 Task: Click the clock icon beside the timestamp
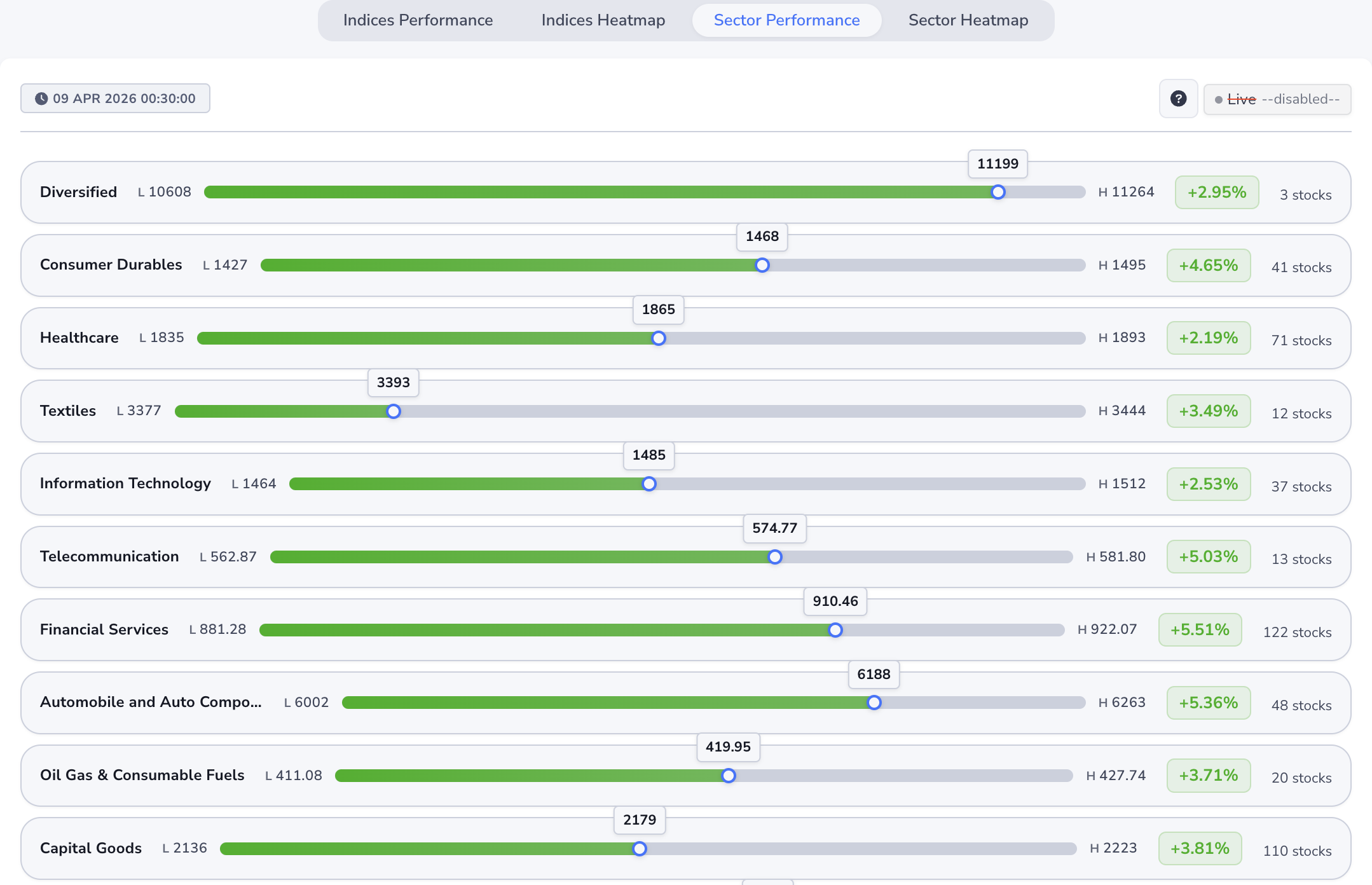tap(41, 99)
